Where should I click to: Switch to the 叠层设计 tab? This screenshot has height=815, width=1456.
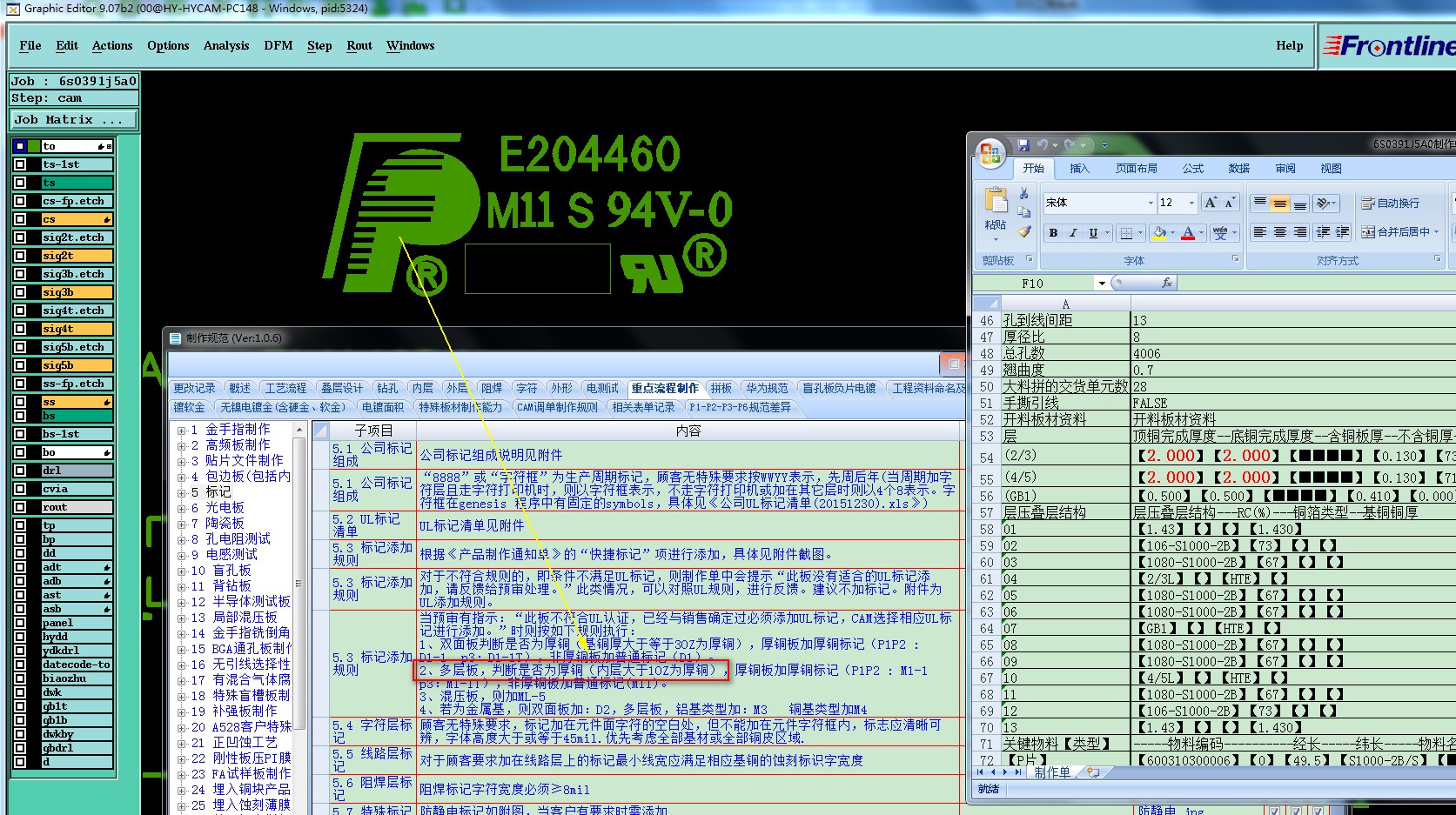point(342,388)
